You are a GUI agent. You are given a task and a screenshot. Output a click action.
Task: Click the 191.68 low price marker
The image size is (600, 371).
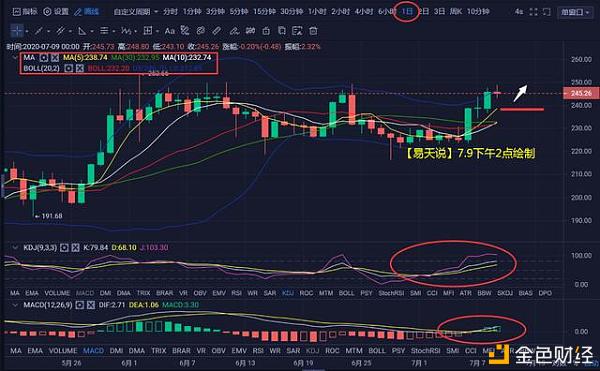(x=52, y=216)
